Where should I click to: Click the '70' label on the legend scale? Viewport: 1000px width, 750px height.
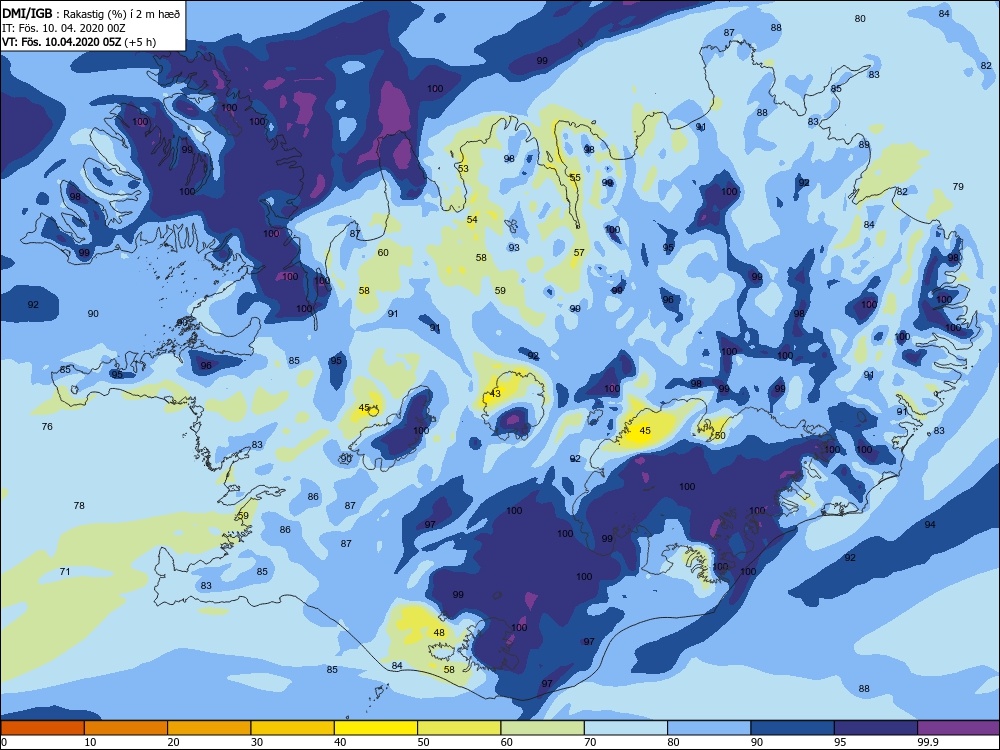pos(591,742)
